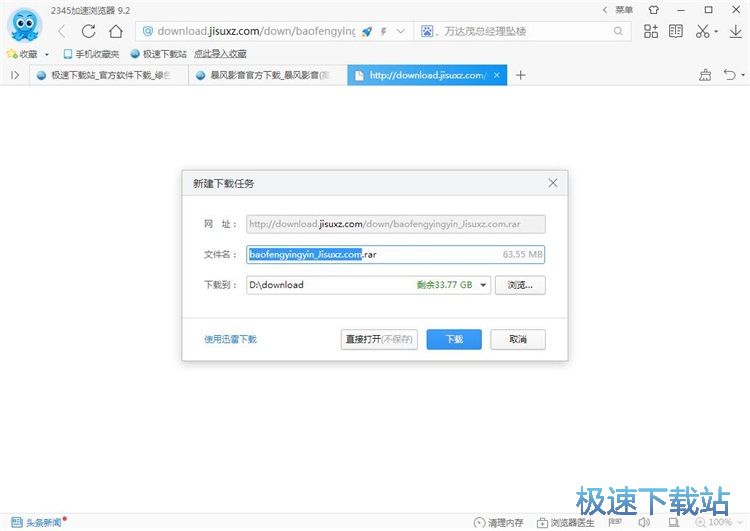Open 头条新闻 in status bar
Image resolution: width=750 pixels, height=531 pixels.
coord(38,522)
